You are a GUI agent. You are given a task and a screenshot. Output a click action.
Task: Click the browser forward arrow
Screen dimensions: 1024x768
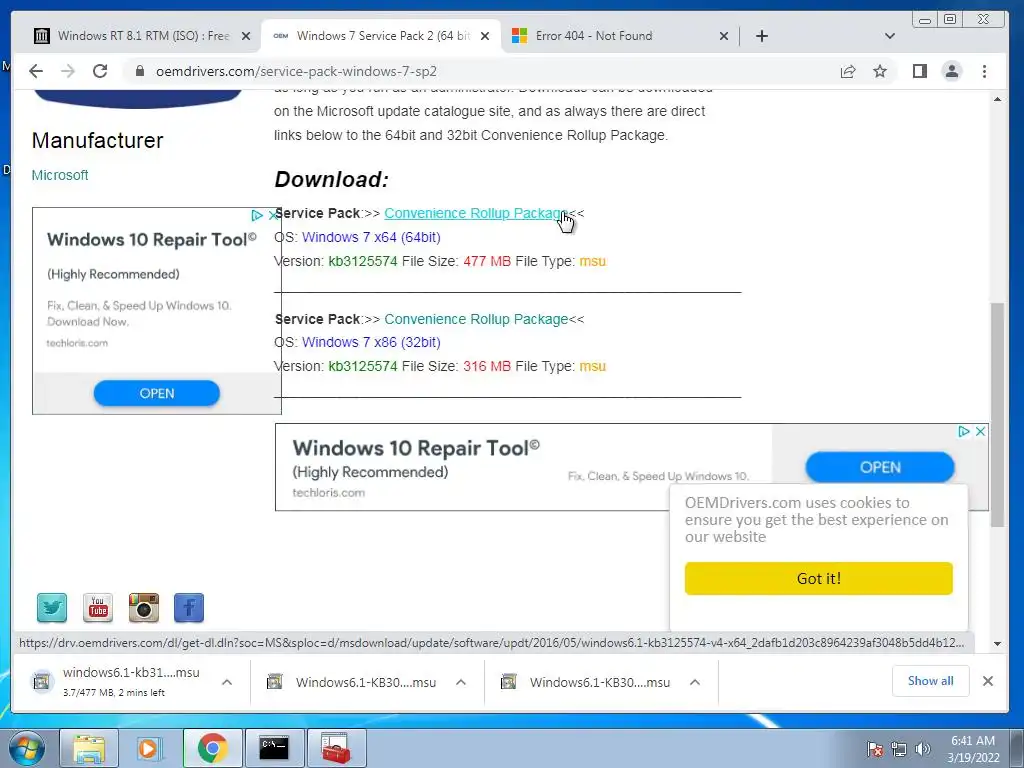point(68,71)
